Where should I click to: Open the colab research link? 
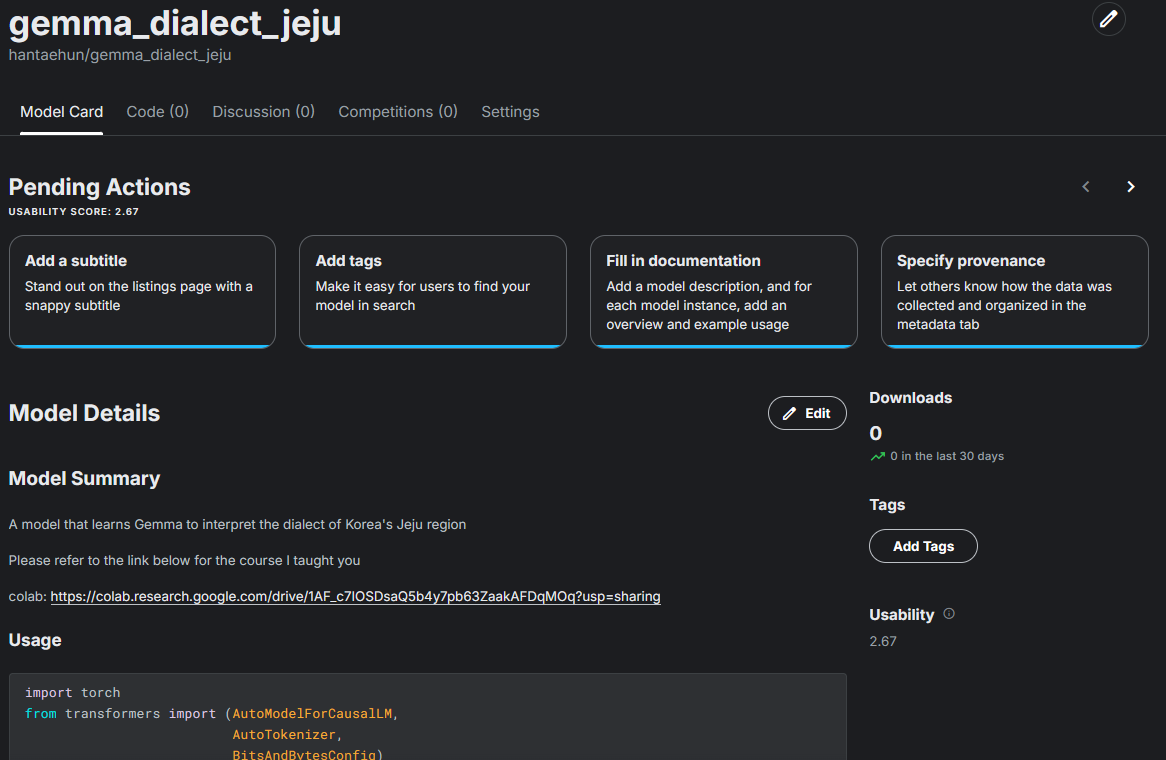point(355,597)
